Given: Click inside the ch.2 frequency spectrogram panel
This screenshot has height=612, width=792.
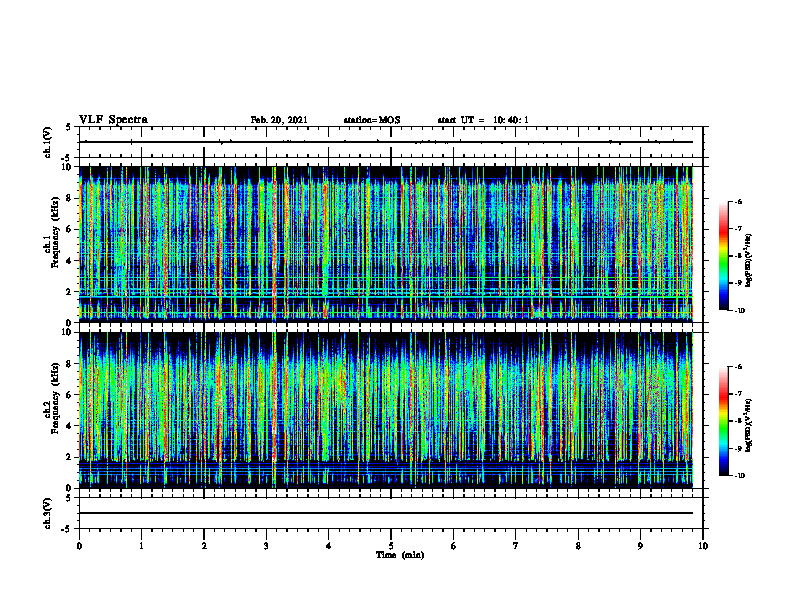Looking at the screenshot, I should pos(391,410).
